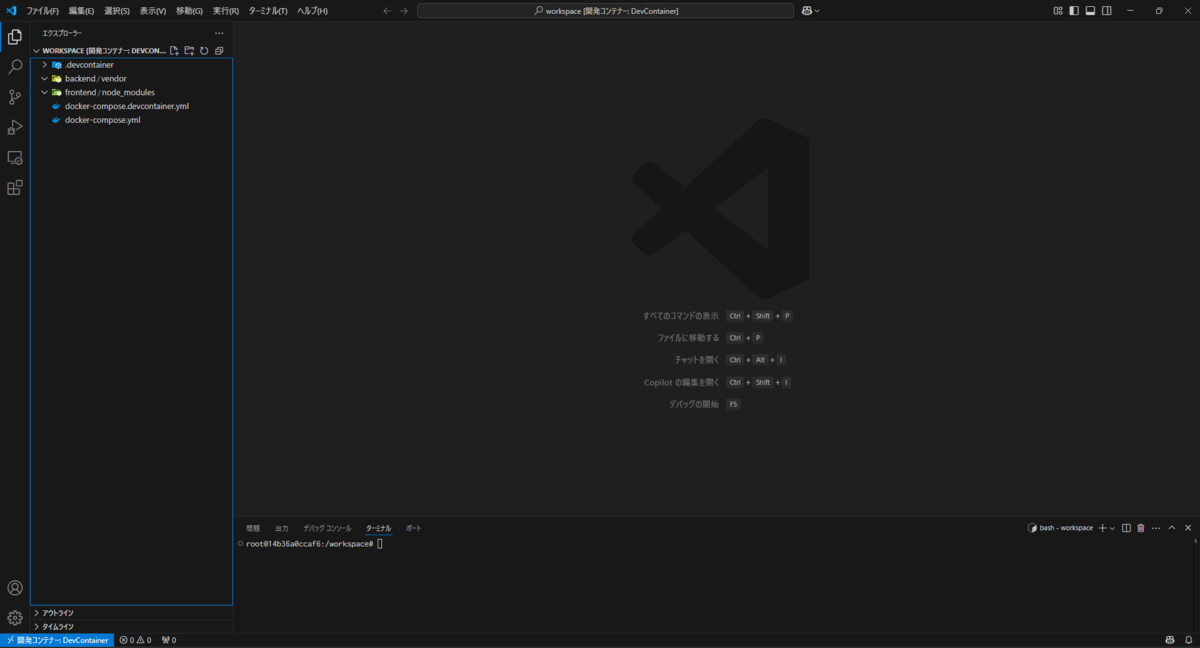Viewport: 1200px width, 648px height.
Task: Click forwarded ports indicator in status bar
Action: [168, 640]
